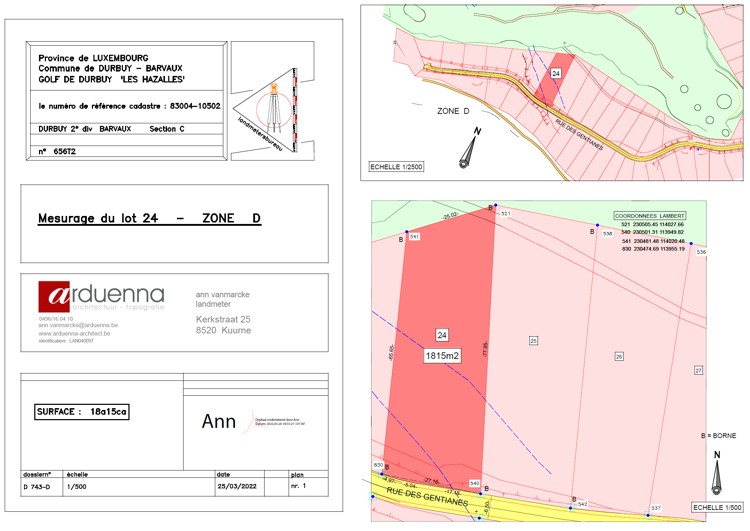
Task: Click the Ann digital signature
Action: (219, 421)
